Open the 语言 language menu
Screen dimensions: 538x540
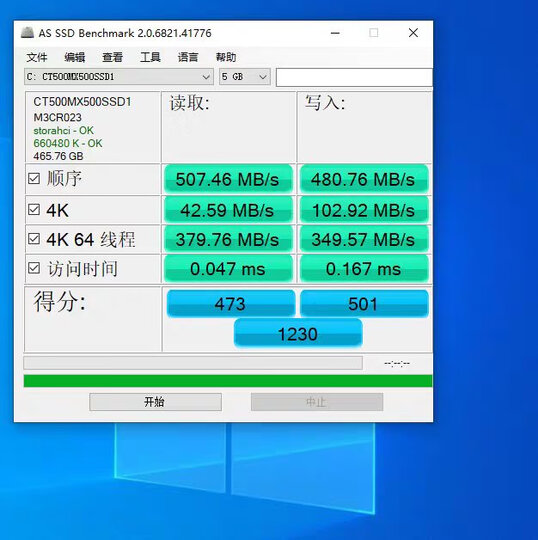pyautogui.click(x=188, y=57)
